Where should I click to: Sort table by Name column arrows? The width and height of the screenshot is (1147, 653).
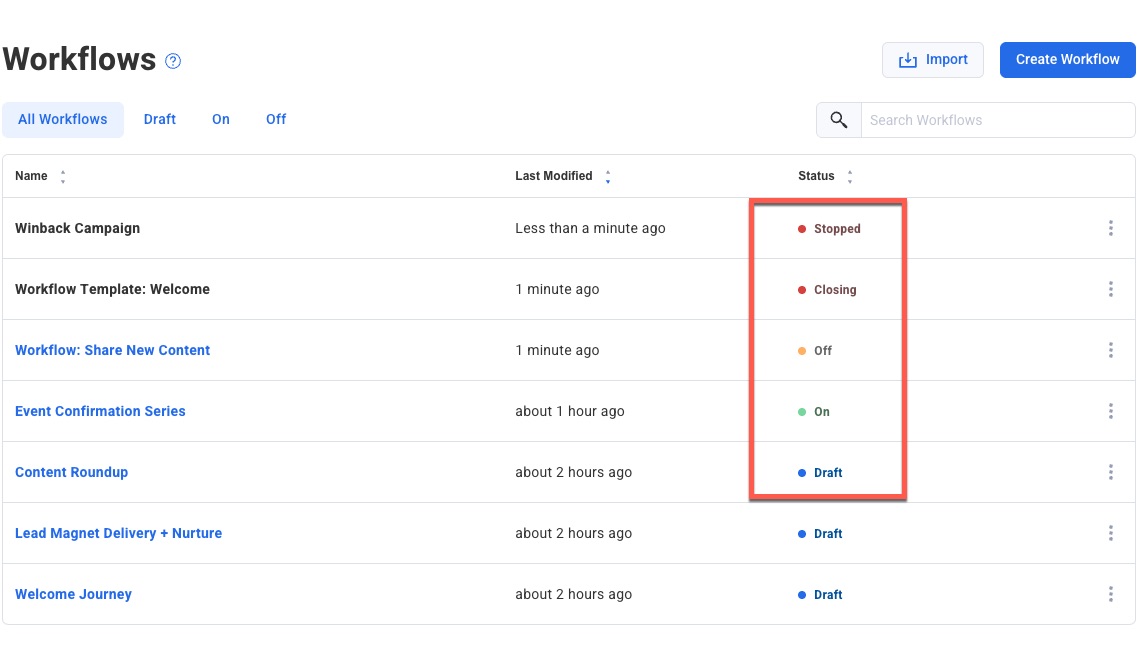tap(63, 177)
